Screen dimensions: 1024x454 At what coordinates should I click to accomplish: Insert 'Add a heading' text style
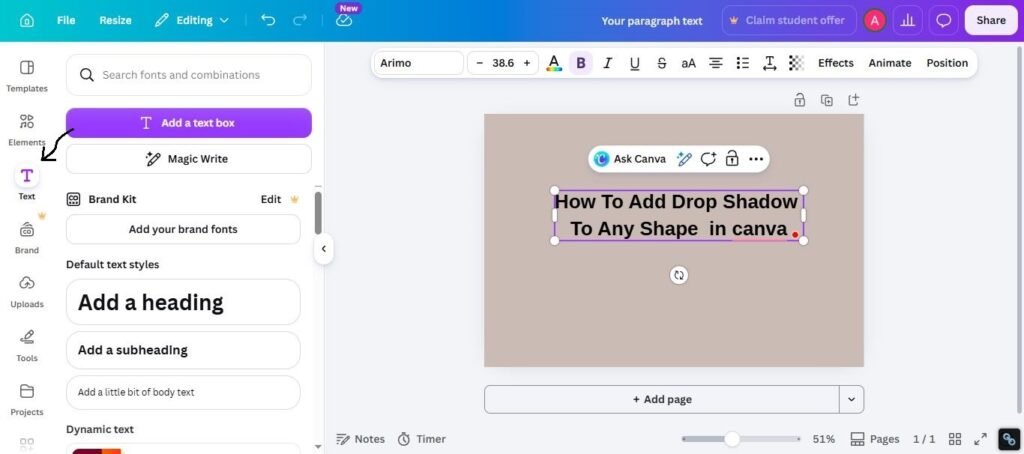pos(183,302)
